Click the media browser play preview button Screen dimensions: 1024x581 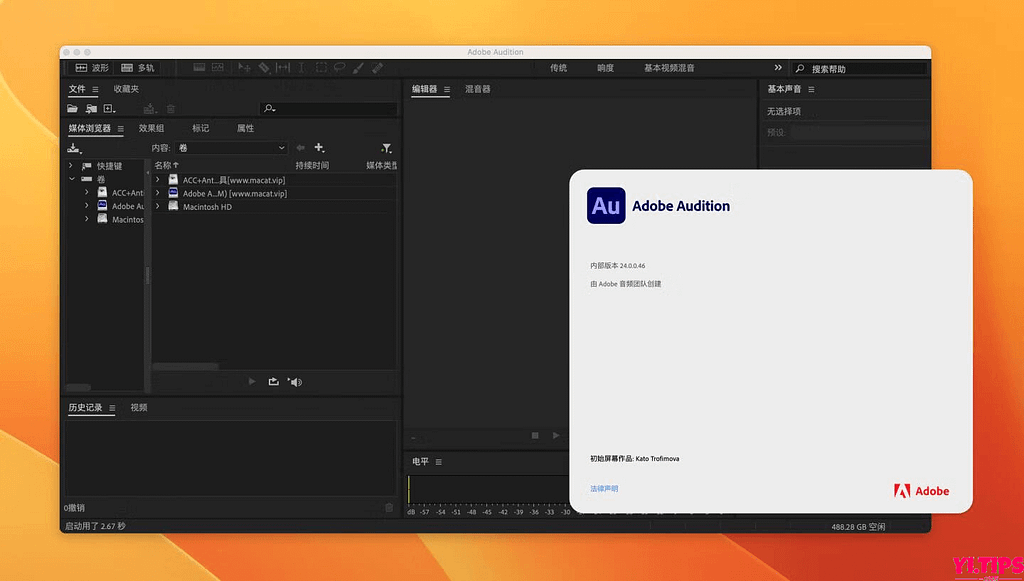[252, 381]
